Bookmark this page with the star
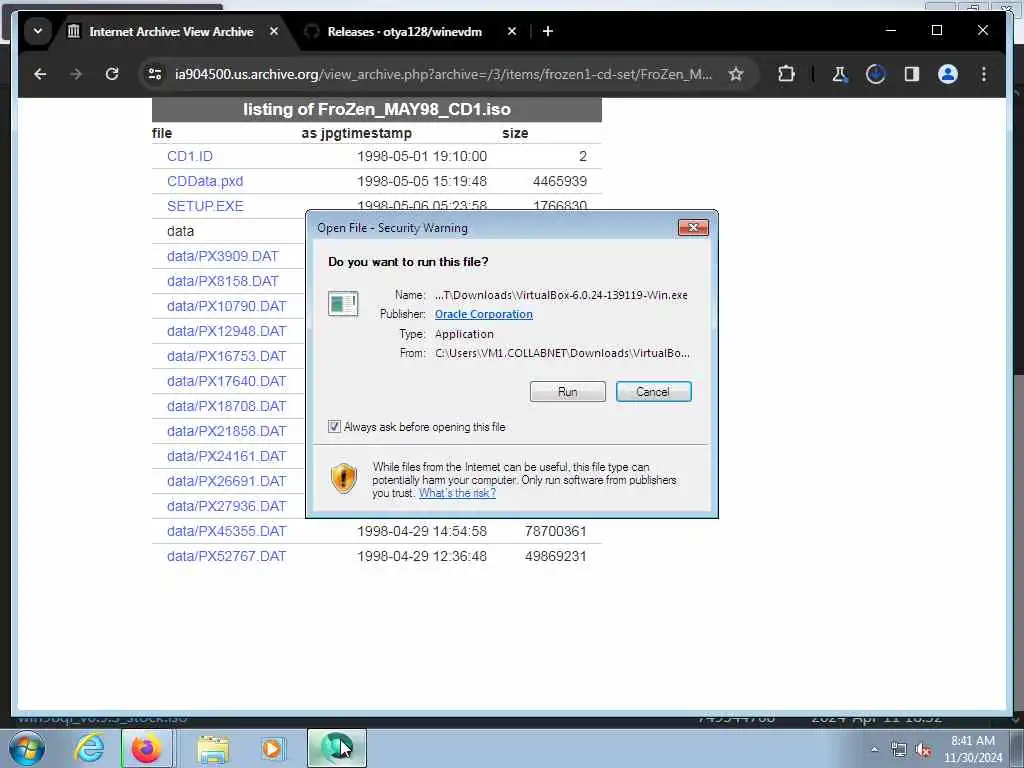The width and height of the screenshot is (1024, 768). [x=736, y=74]
